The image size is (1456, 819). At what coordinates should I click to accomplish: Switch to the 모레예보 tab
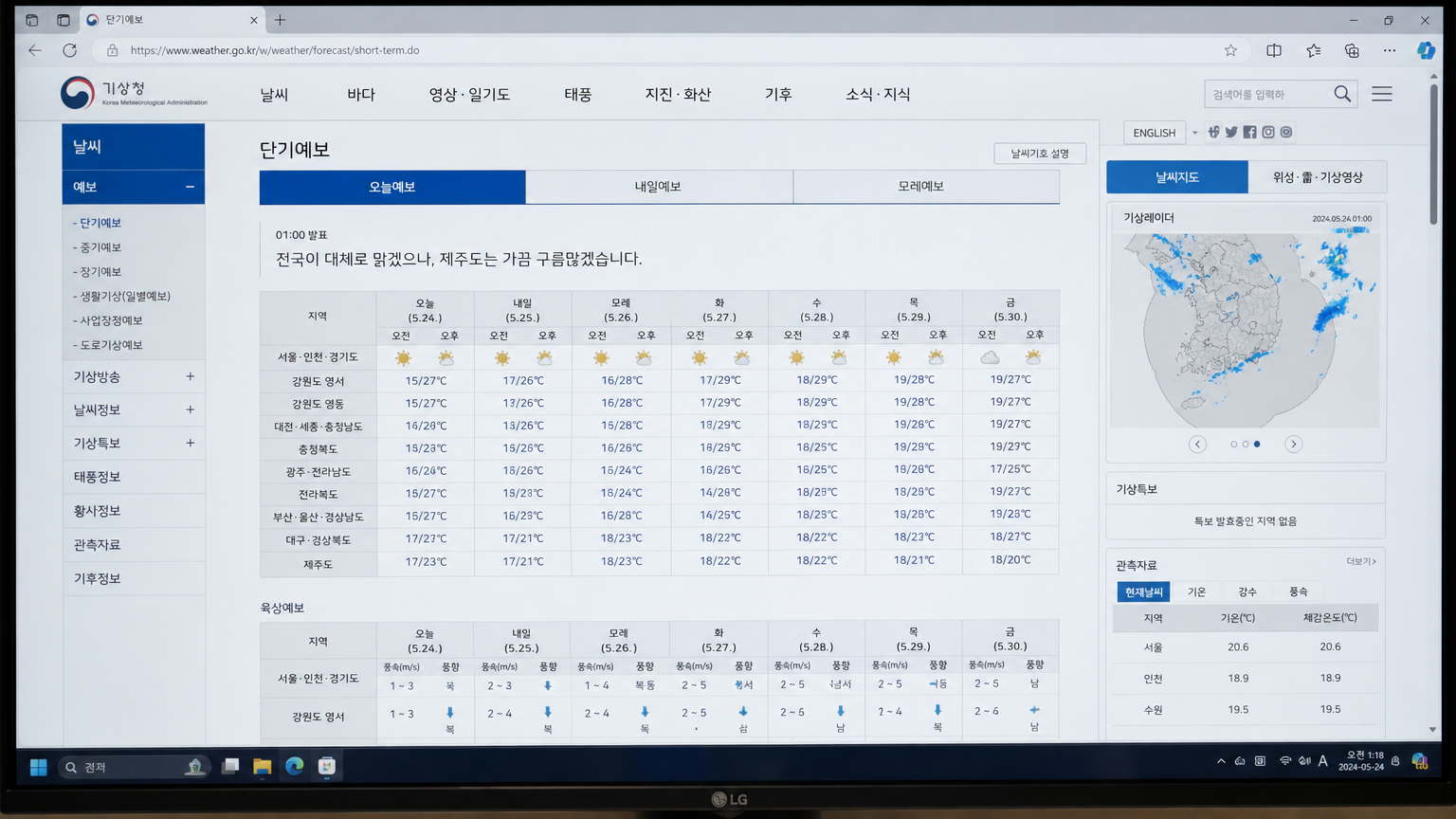(926, 187)
